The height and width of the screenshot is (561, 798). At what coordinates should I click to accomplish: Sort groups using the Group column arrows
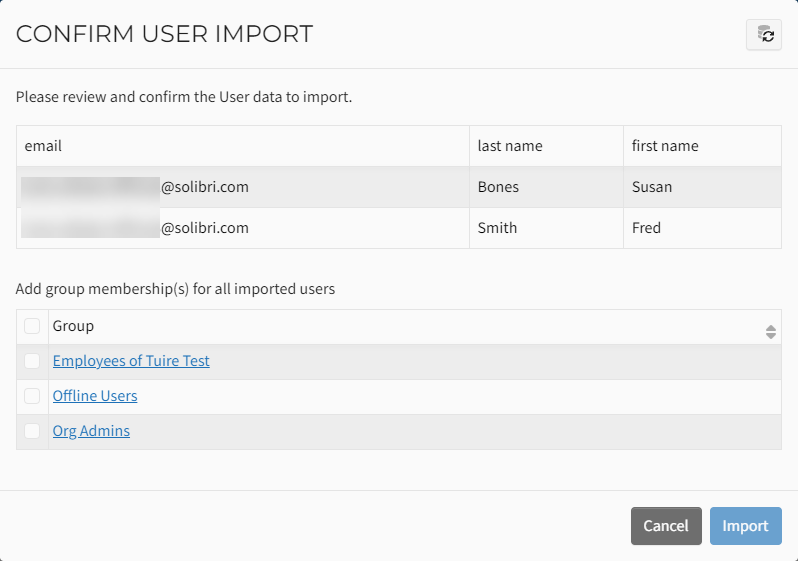771,332
